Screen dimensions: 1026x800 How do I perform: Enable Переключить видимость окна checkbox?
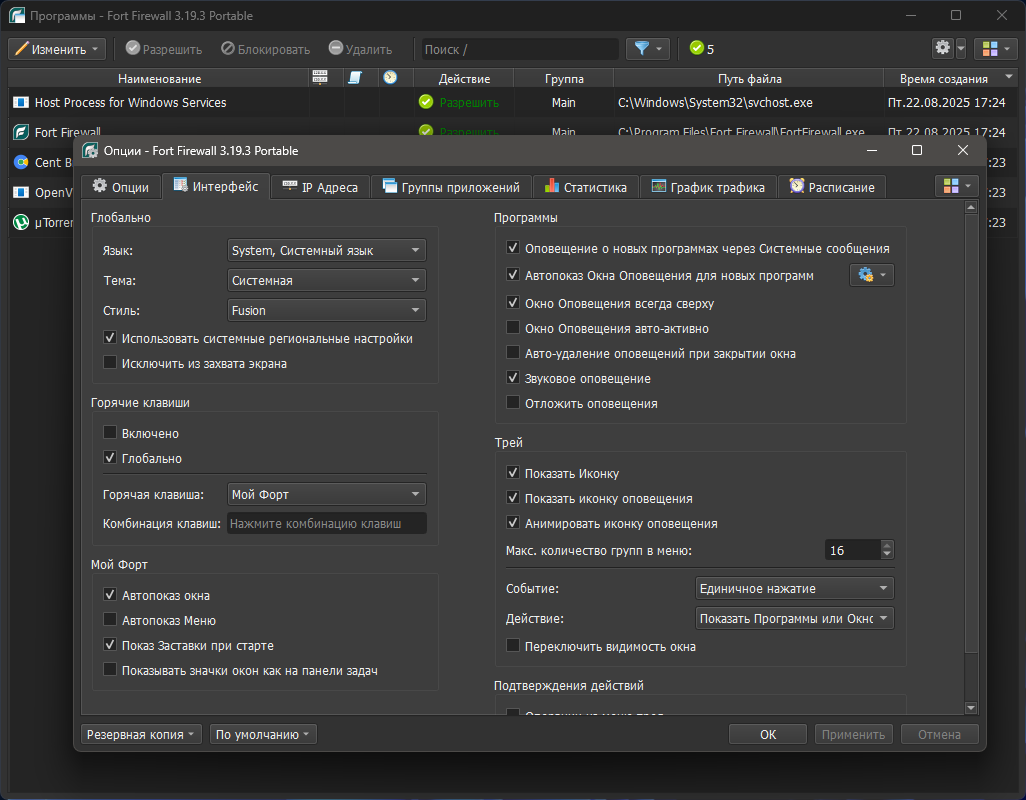pyautogui.click(x=513, y=646)
